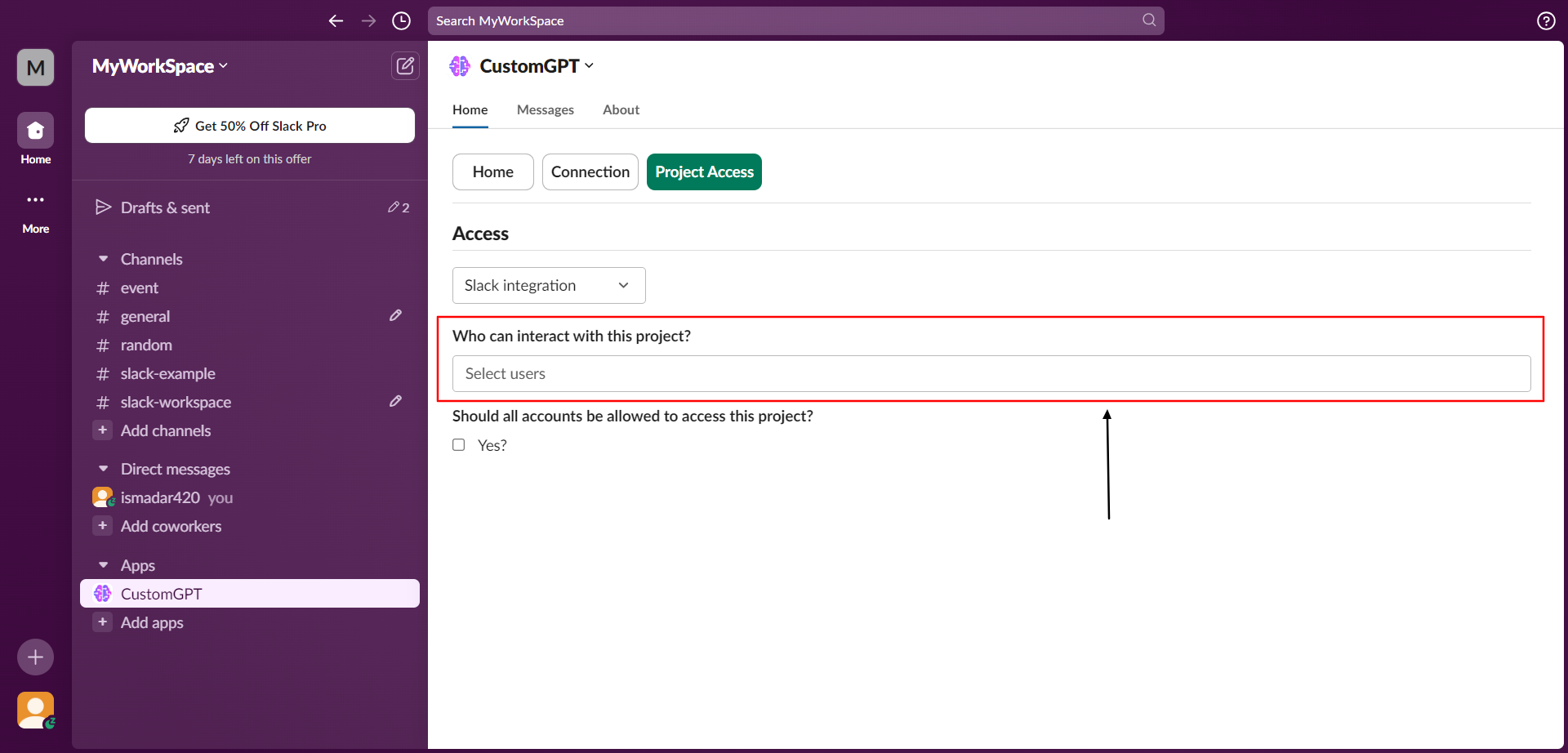
Task: Click the Home button in app view
Action: [x=493, y=172]
